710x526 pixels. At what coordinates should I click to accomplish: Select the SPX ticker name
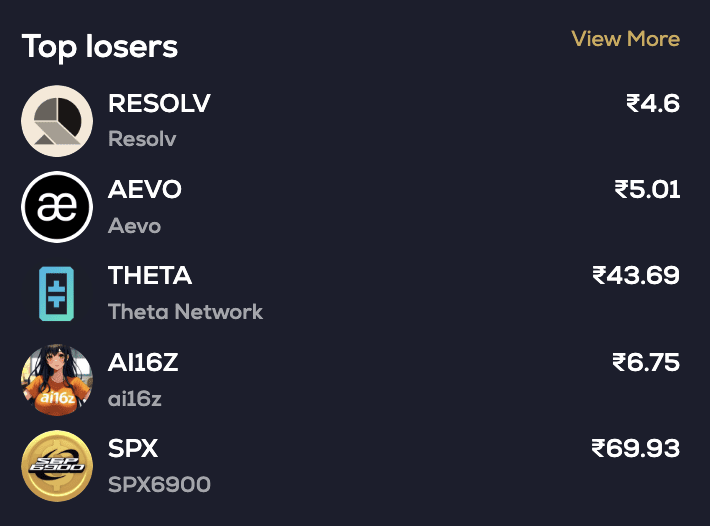pos(133,448)
